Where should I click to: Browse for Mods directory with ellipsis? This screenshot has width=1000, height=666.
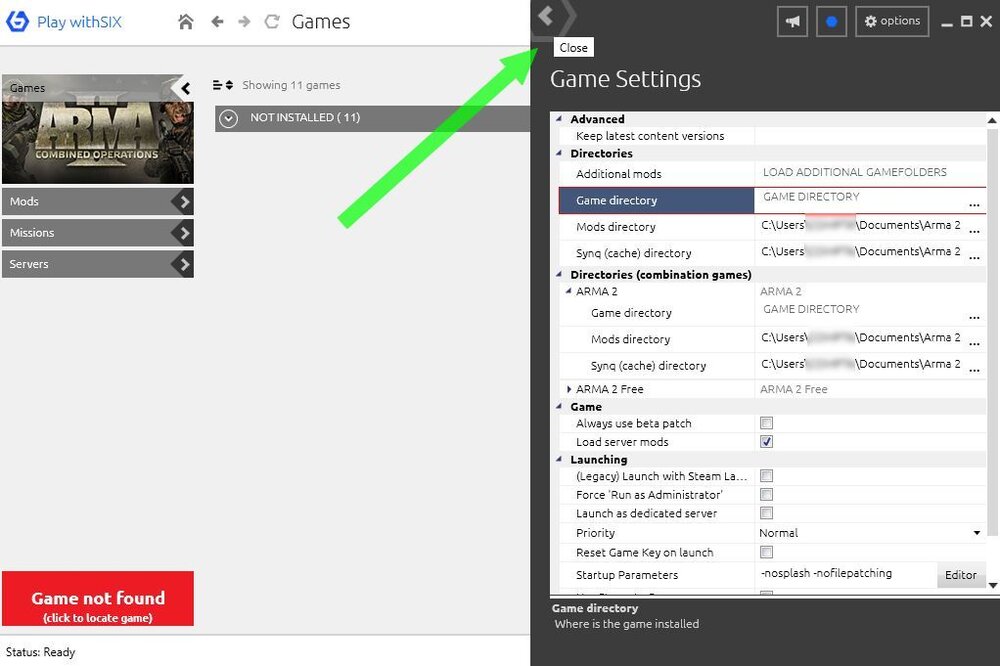pyautogui.click(x=974, y=231)
